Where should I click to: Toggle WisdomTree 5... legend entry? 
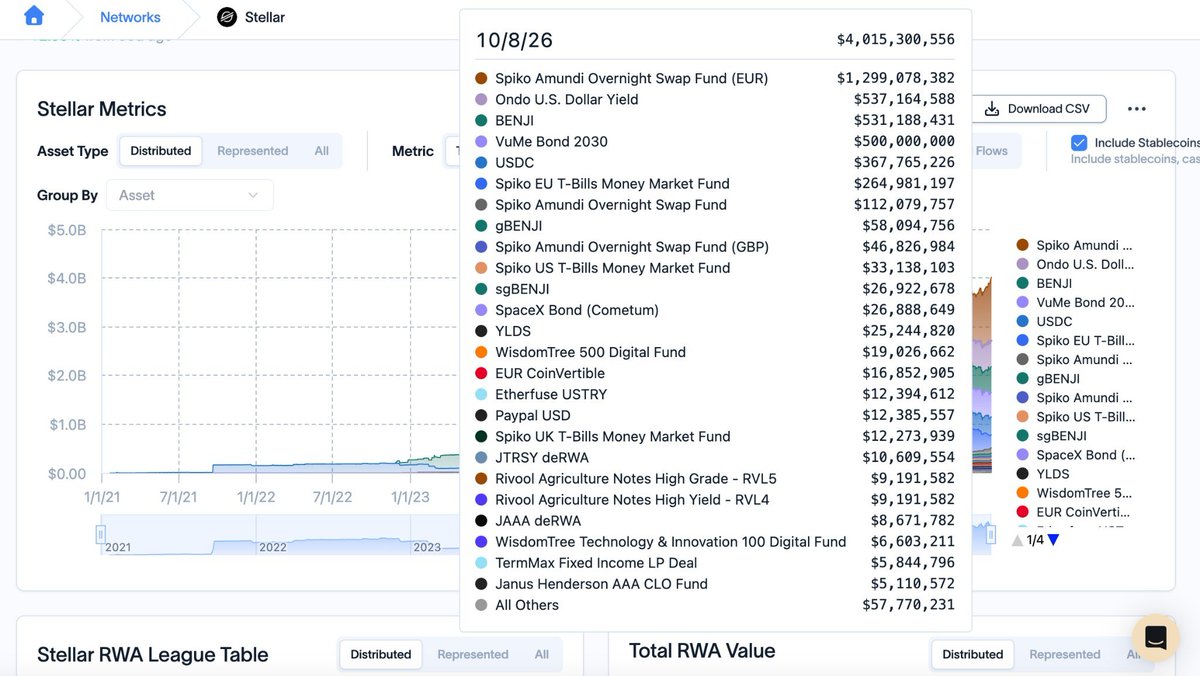point(1075,493)
